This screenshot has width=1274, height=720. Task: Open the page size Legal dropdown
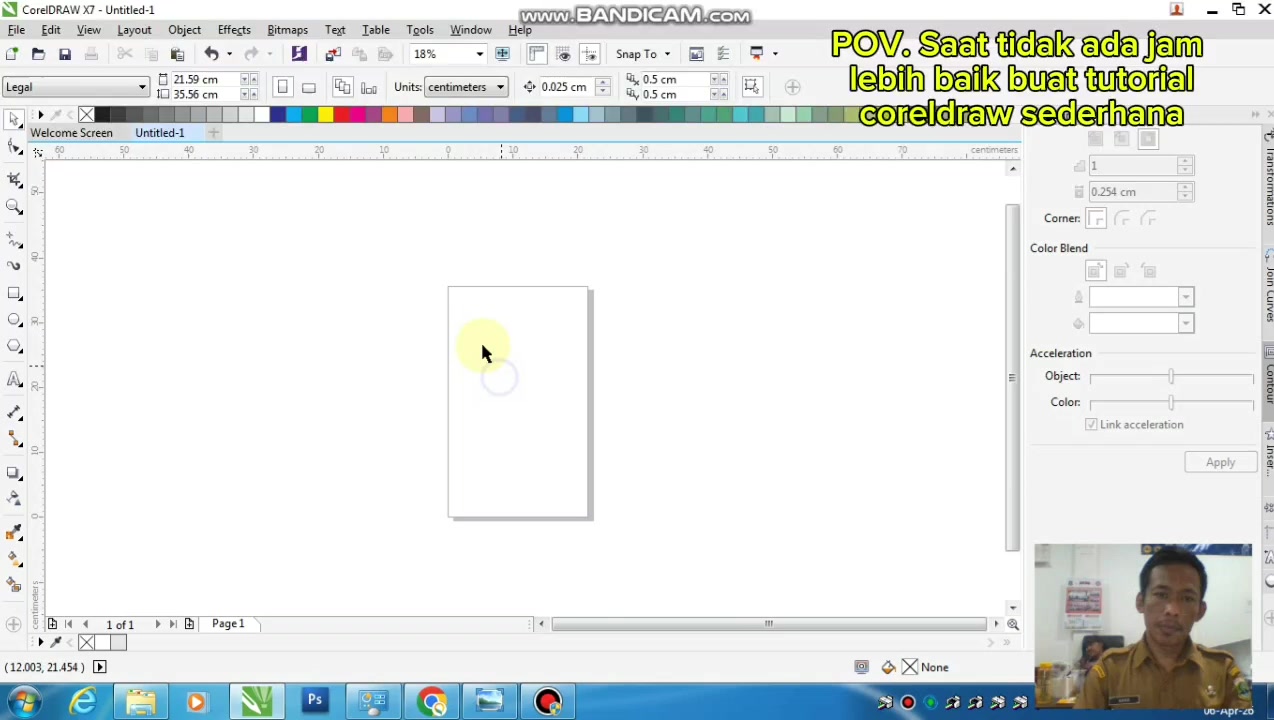pyautogui.click(x=142, y=87)
